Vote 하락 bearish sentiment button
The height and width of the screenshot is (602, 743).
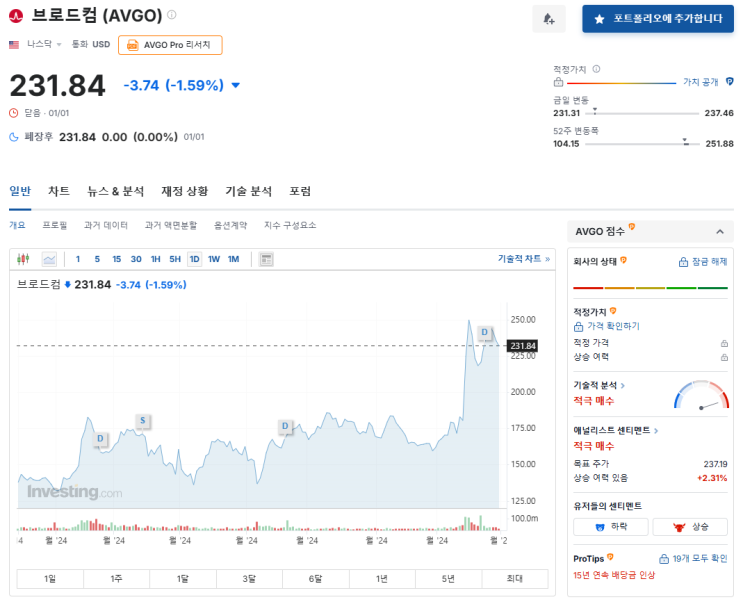click(x=611, y=527)
